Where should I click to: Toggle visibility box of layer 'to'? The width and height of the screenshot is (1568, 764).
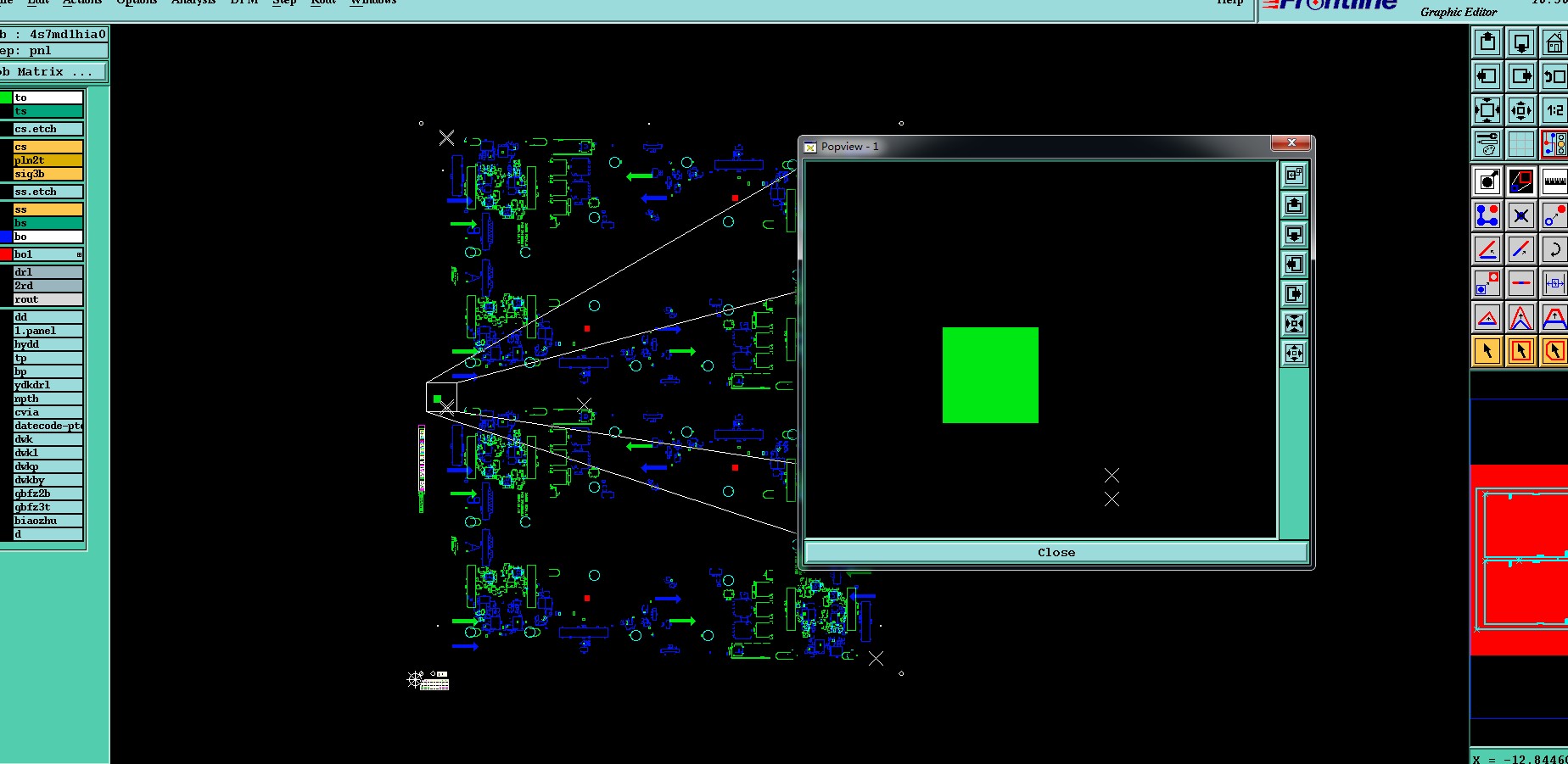[x=6, y=98]
